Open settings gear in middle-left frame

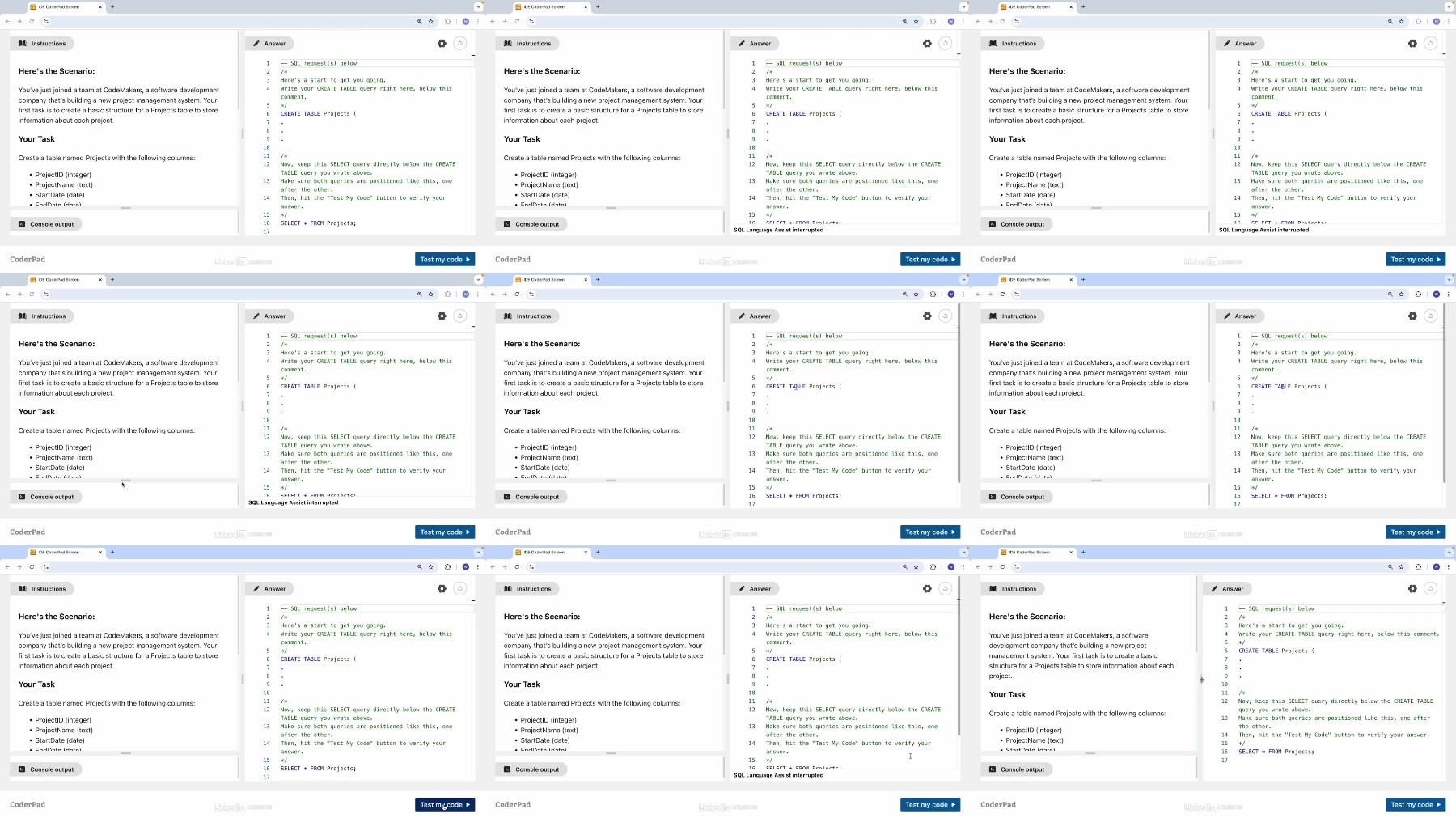(x=442, y=316)
